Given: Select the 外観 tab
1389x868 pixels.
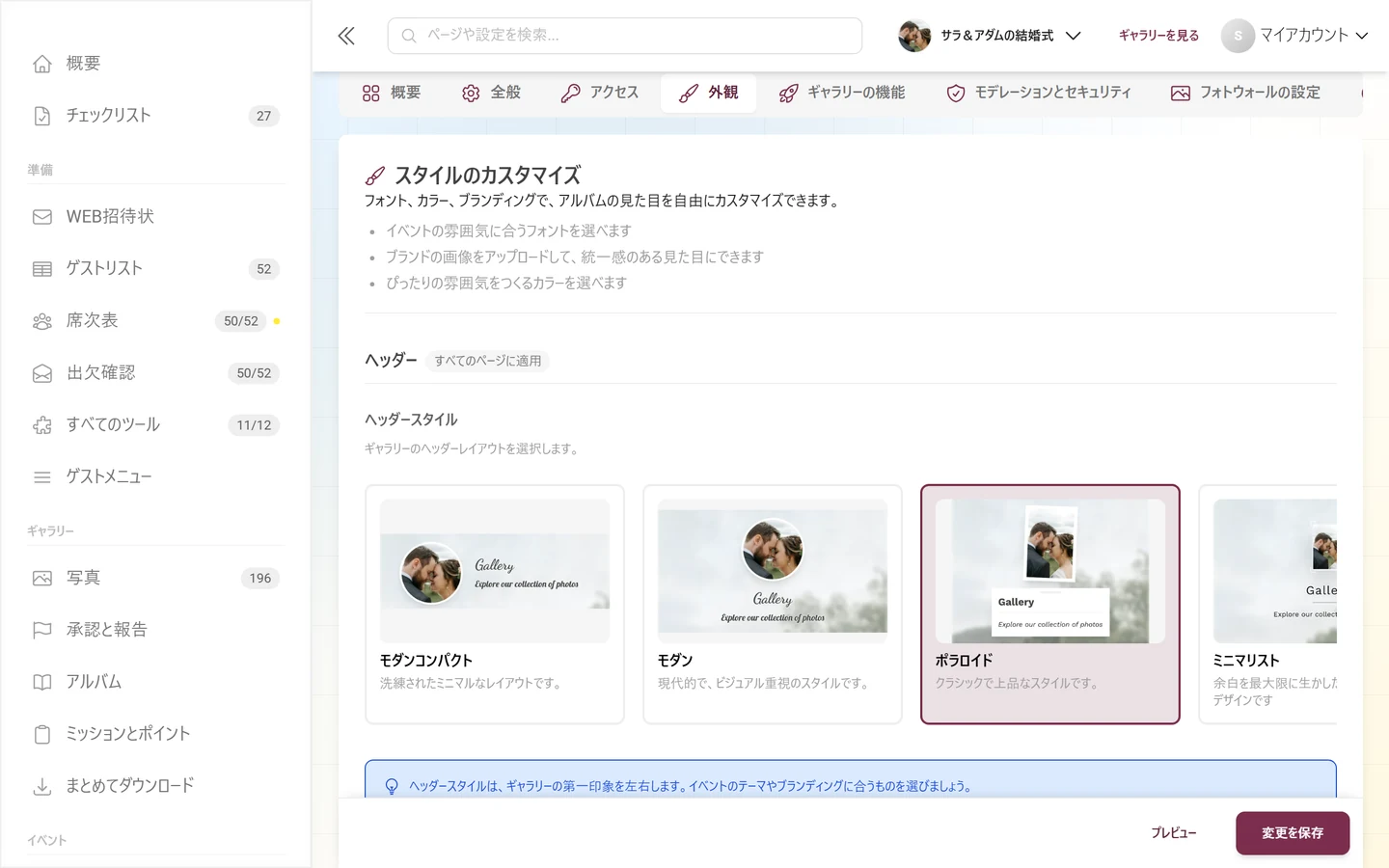Looking at the screenshot, I should [x=709, y=94].
